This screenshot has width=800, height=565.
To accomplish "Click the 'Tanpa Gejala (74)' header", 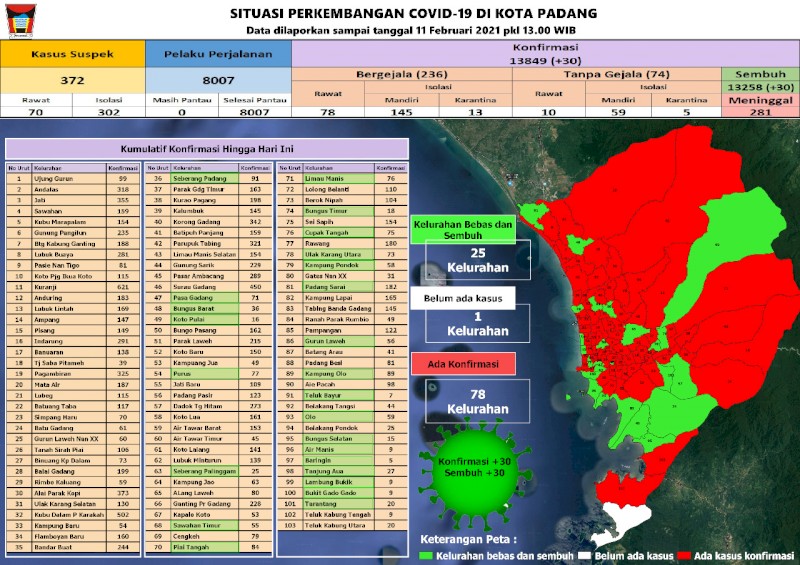I will click(x=616, y=75).
